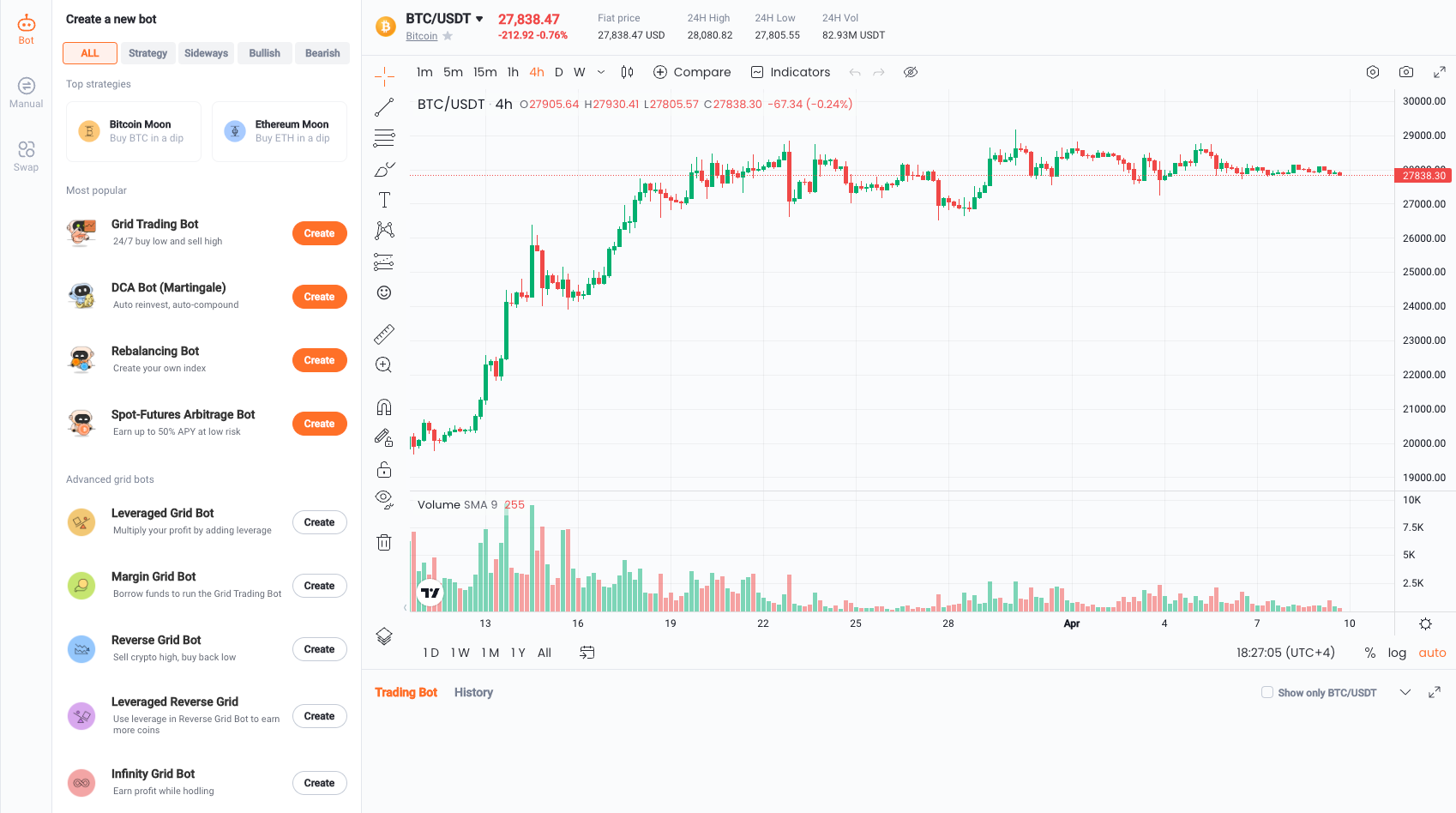Create a Rebalancing Bot
The height and width of the screenshot is (813, 1456).
click(320, 360)
